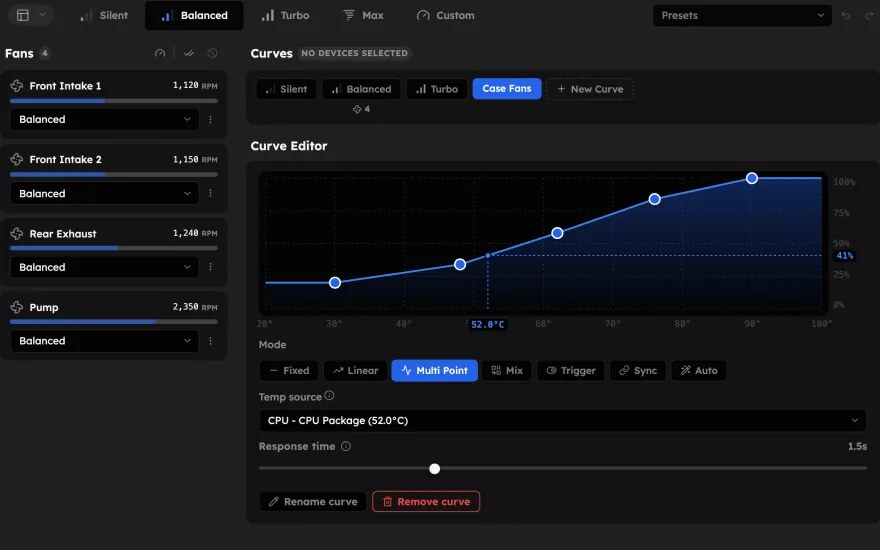The width and height of the screenshot is (880, 550).
Task: Click the Pump speed bar
Action: (114, 322)
